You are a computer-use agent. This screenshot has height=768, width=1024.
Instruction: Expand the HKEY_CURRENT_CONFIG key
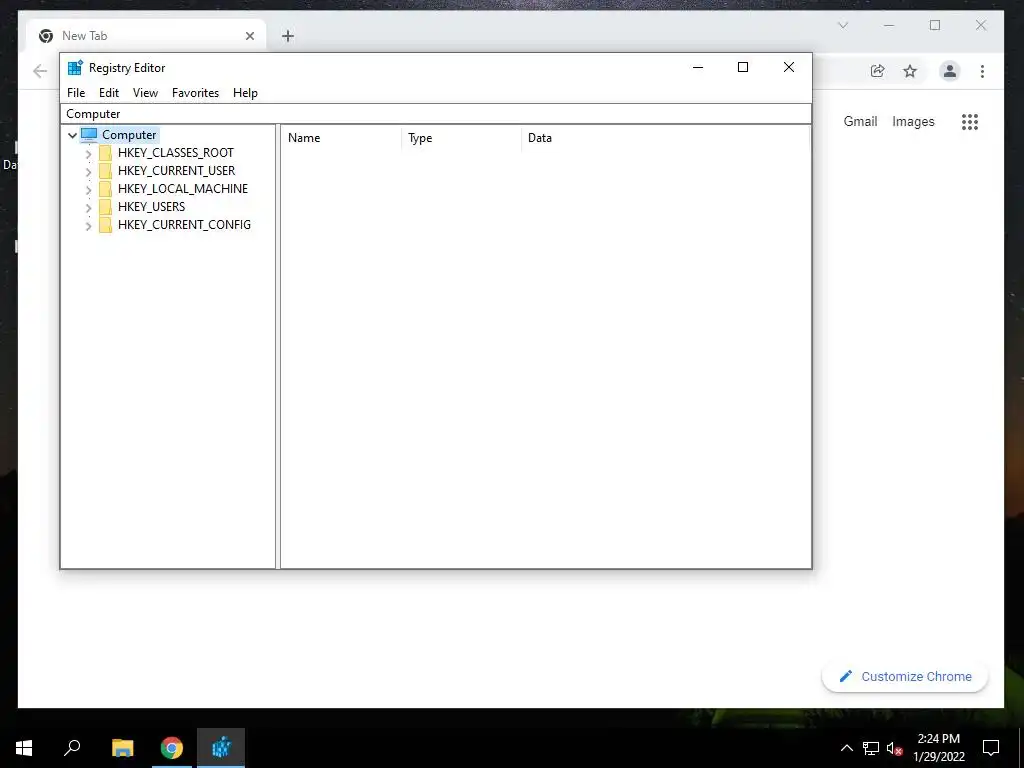[88, 226]
